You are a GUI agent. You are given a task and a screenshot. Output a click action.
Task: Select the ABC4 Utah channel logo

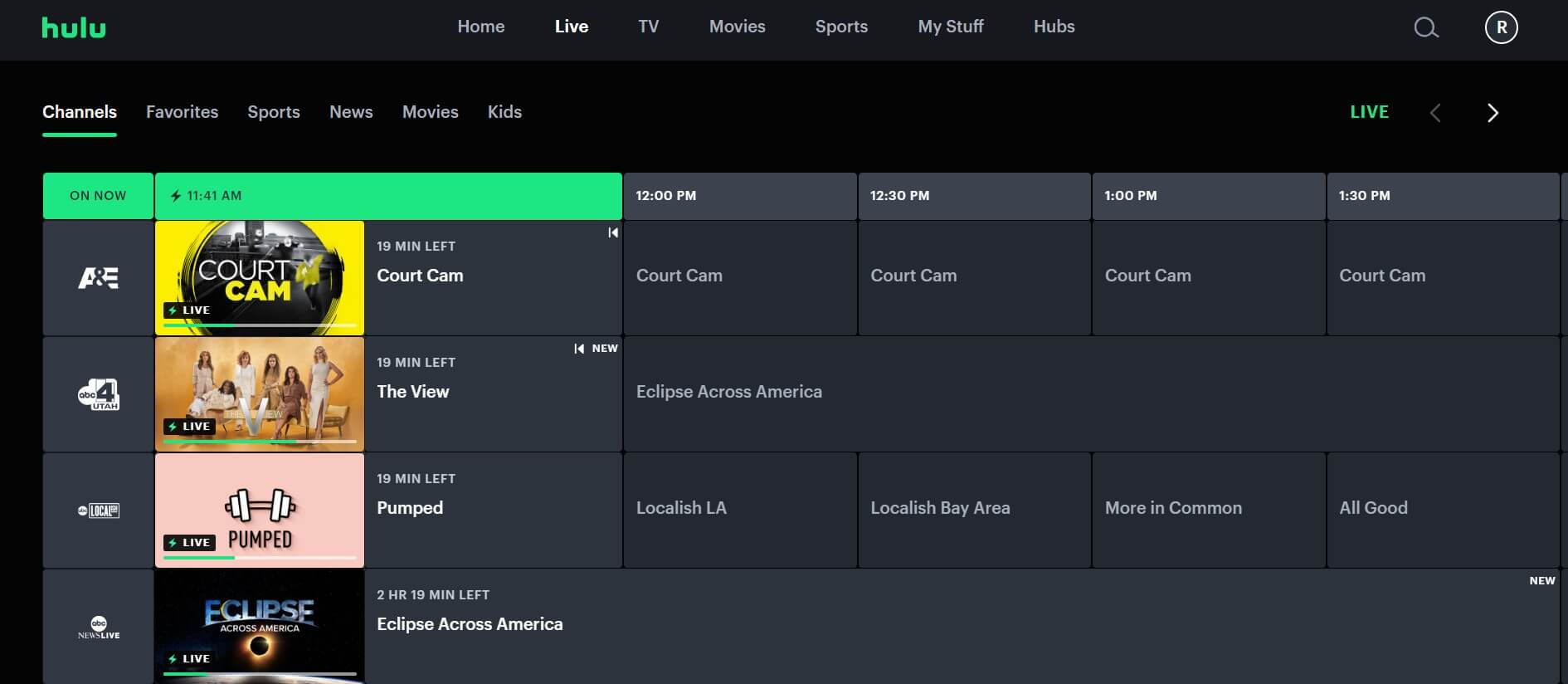tap(98, 394)
